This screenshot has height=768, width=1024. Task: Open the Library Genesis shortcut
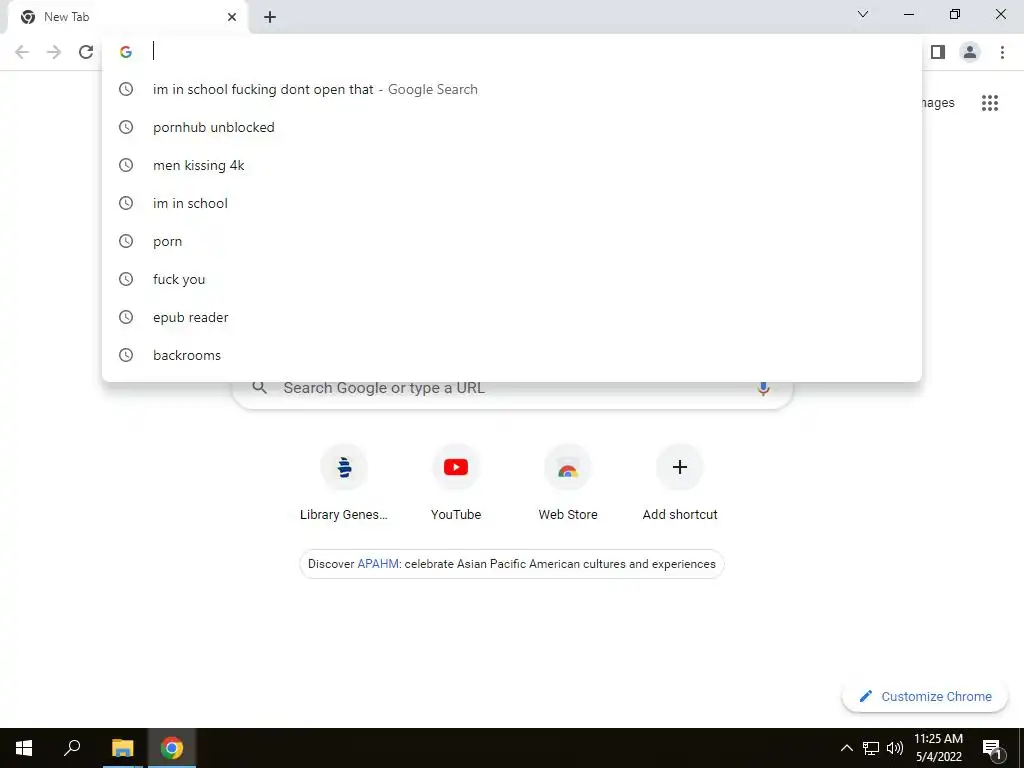tap(344, 482)
